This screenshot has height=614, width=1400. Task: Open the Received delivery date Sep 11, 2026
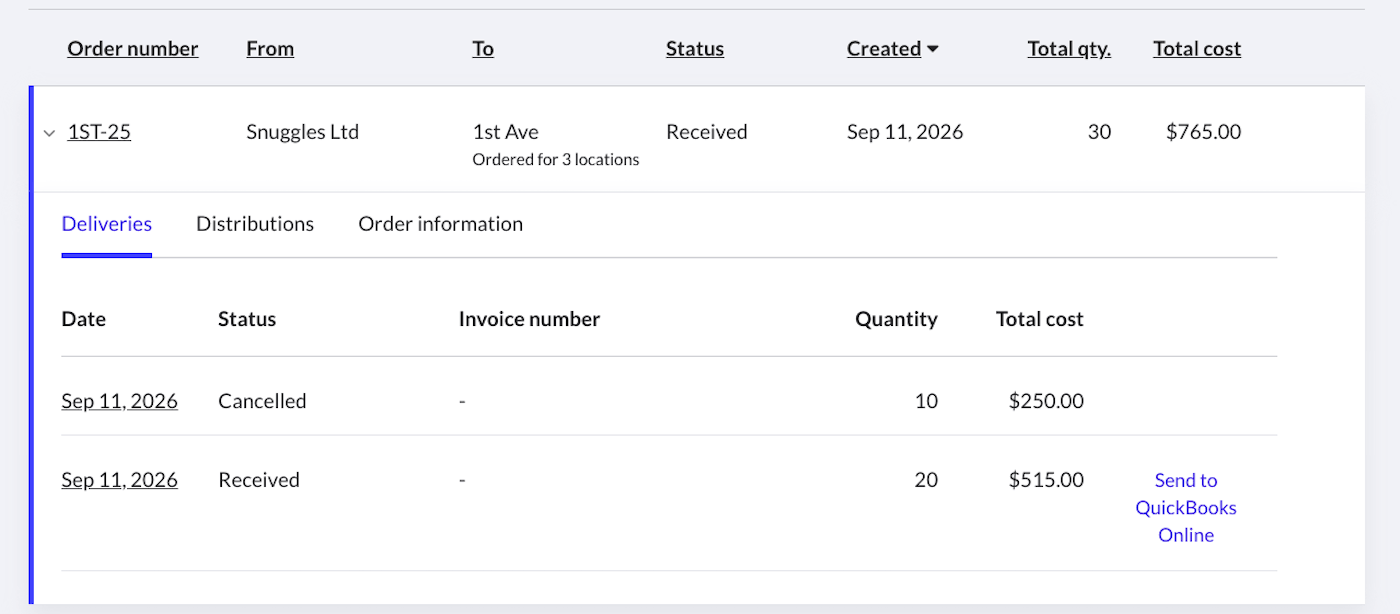tap(120, 480)
